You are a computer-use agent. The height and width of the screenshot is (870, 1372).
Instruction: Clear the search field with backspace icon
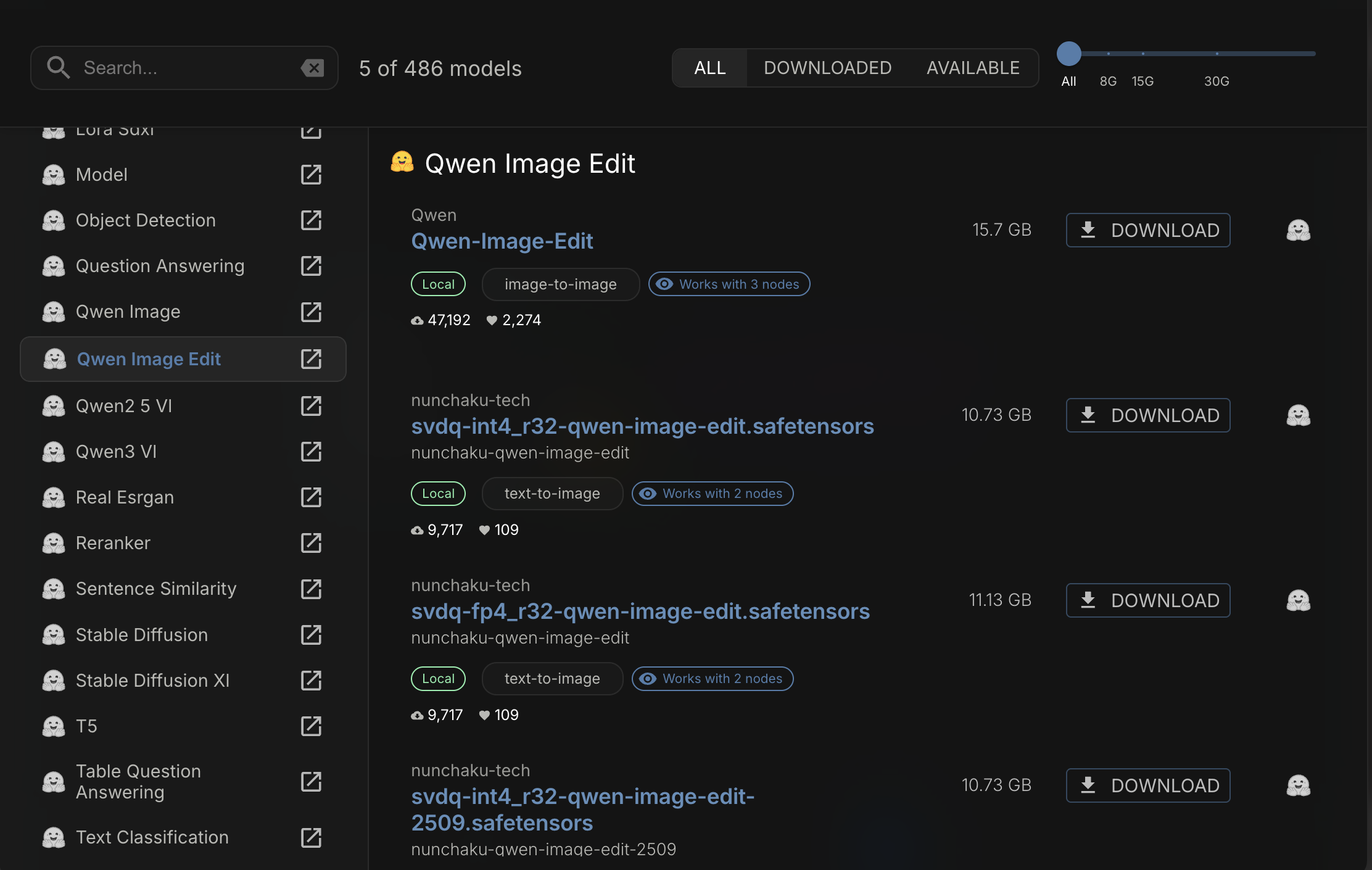[313, 68]
